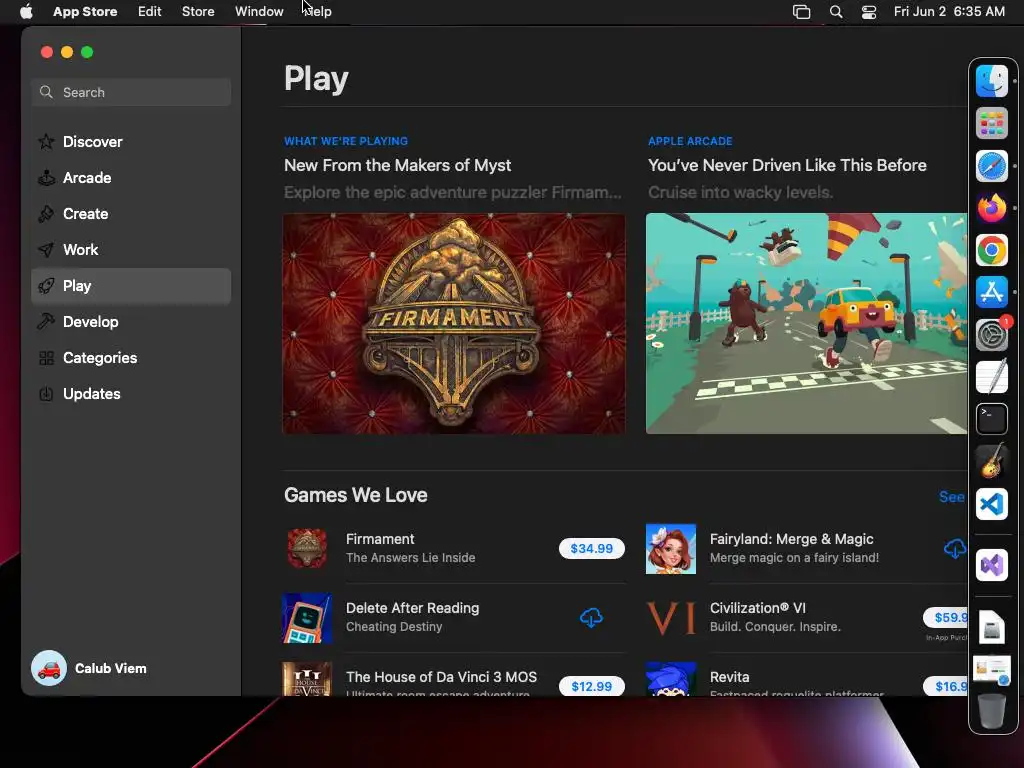This screenshot has height=768, width=1024.
Task: Open the Help menu
Action: coord(318,12)
